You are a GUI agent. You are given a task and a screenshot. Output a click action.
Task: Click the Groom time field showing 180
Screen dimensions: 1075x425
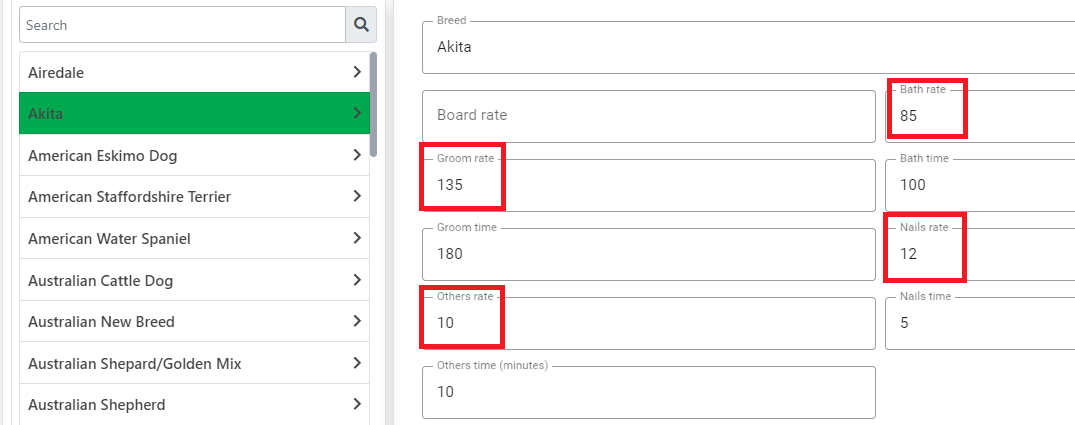649,254
